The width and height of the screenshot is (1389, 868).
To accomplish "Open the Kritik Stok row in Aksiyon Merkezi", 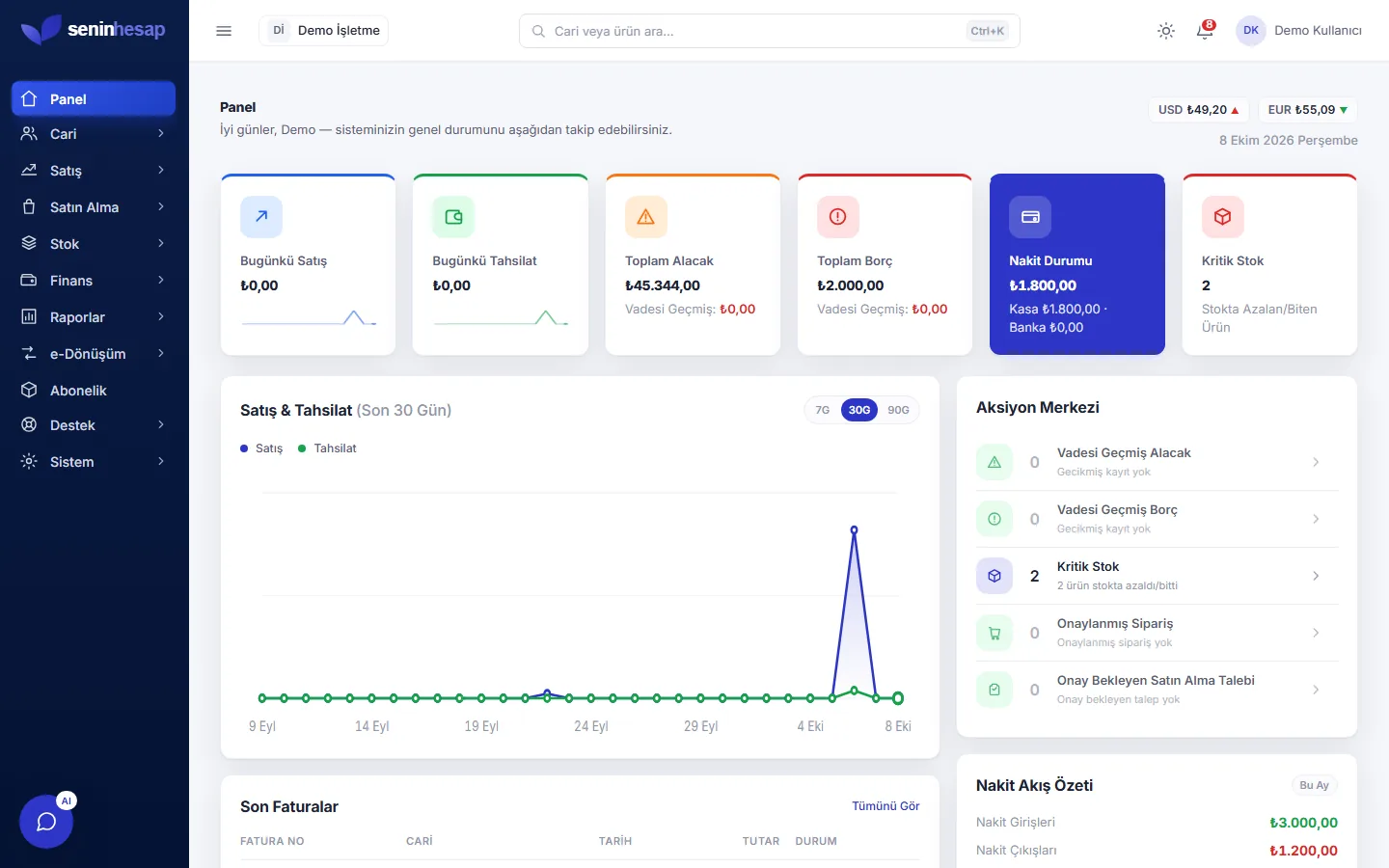I will point(1157,576).
